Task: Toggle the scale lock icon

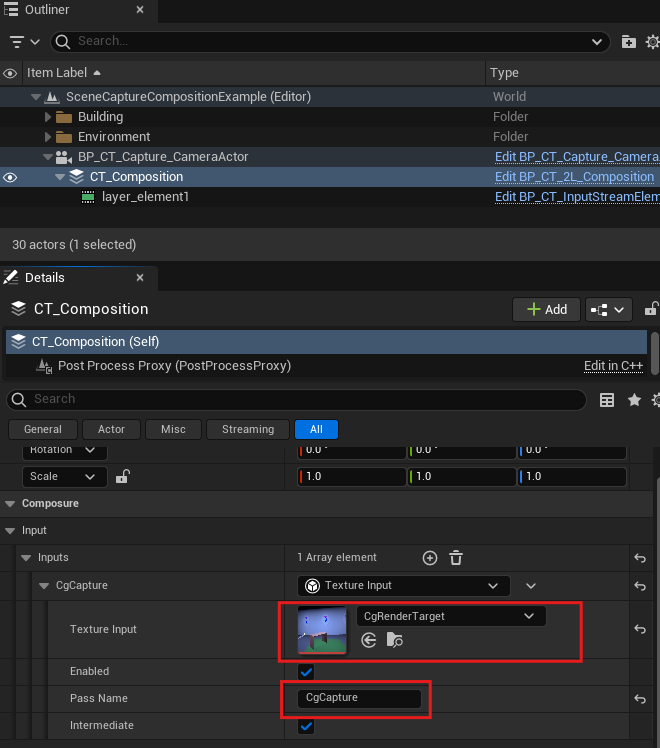Action: [122, 477]
